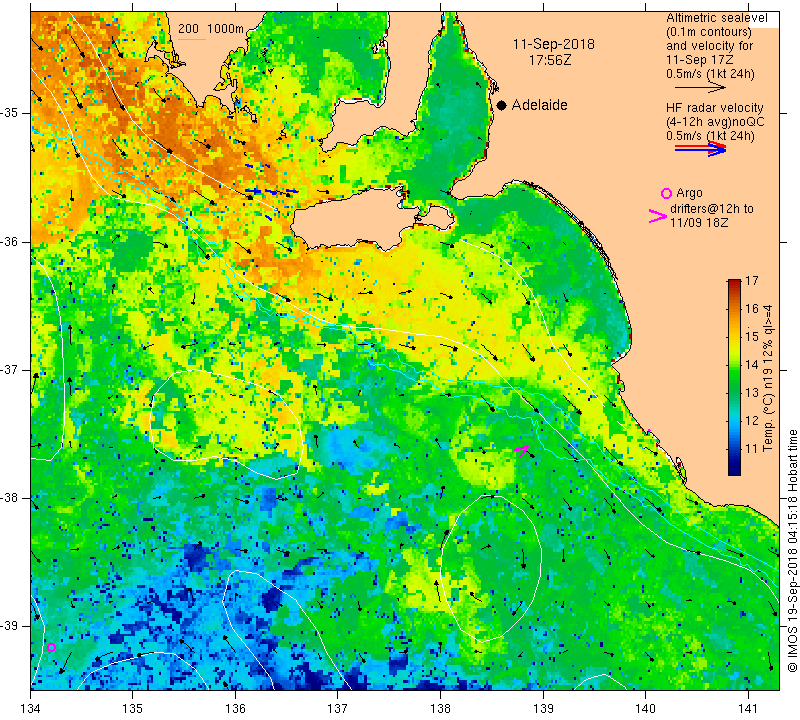Click the 139 longitude axis label
Image resolution: width=800 pixels, height=720 pixels.
pos(543,708)
